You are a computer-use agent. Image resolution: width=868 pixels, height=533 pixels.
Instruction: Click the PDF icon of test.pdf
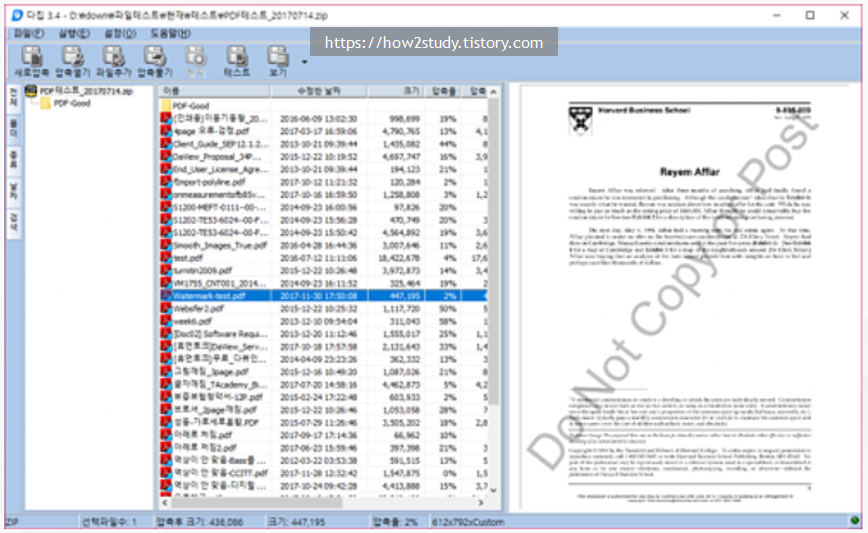click(x=166, y=258)
